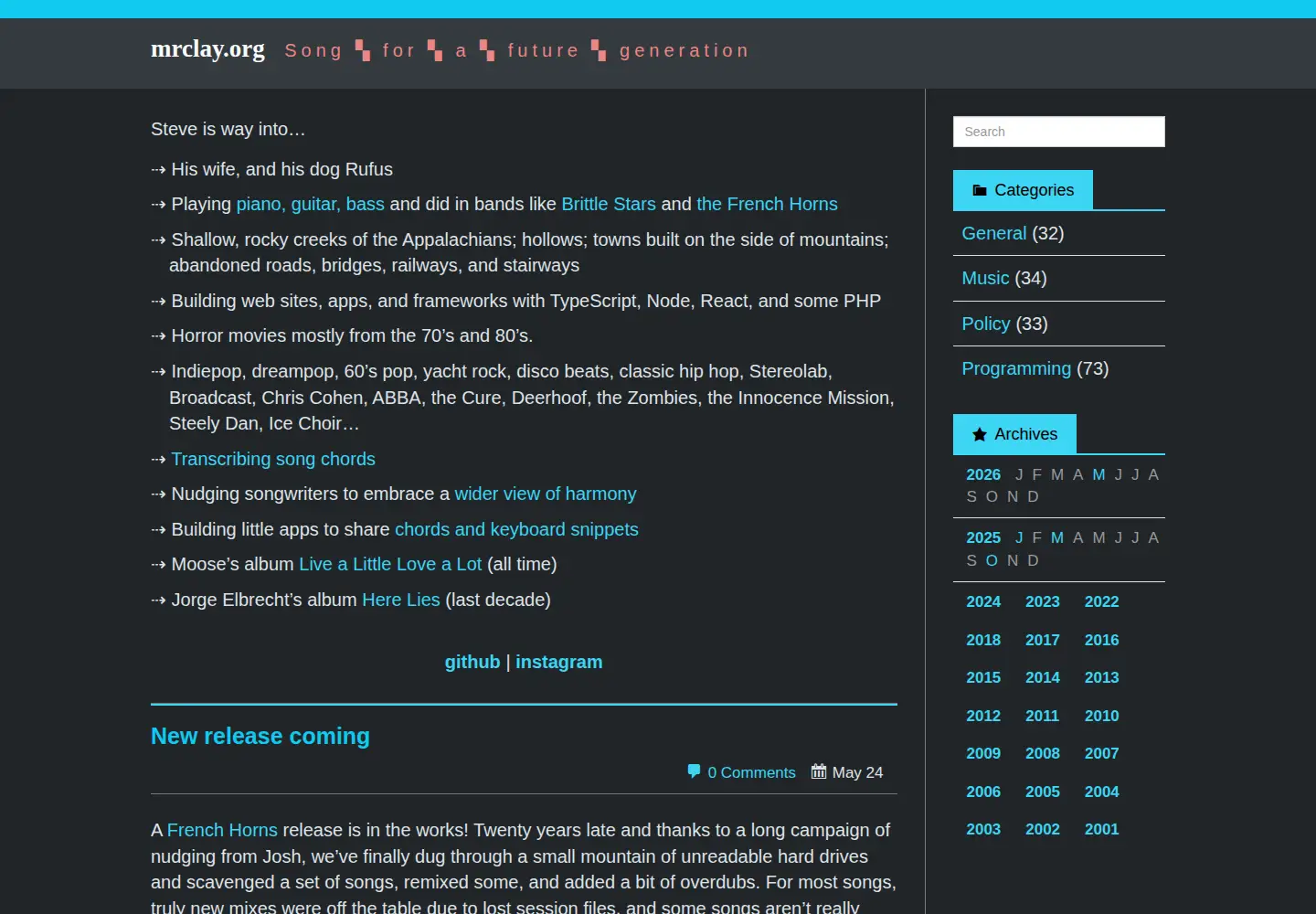Viewport: 1316px width, 914px height.
Task: Open the 2010 archive
Action: click(x=1101, y=716)
